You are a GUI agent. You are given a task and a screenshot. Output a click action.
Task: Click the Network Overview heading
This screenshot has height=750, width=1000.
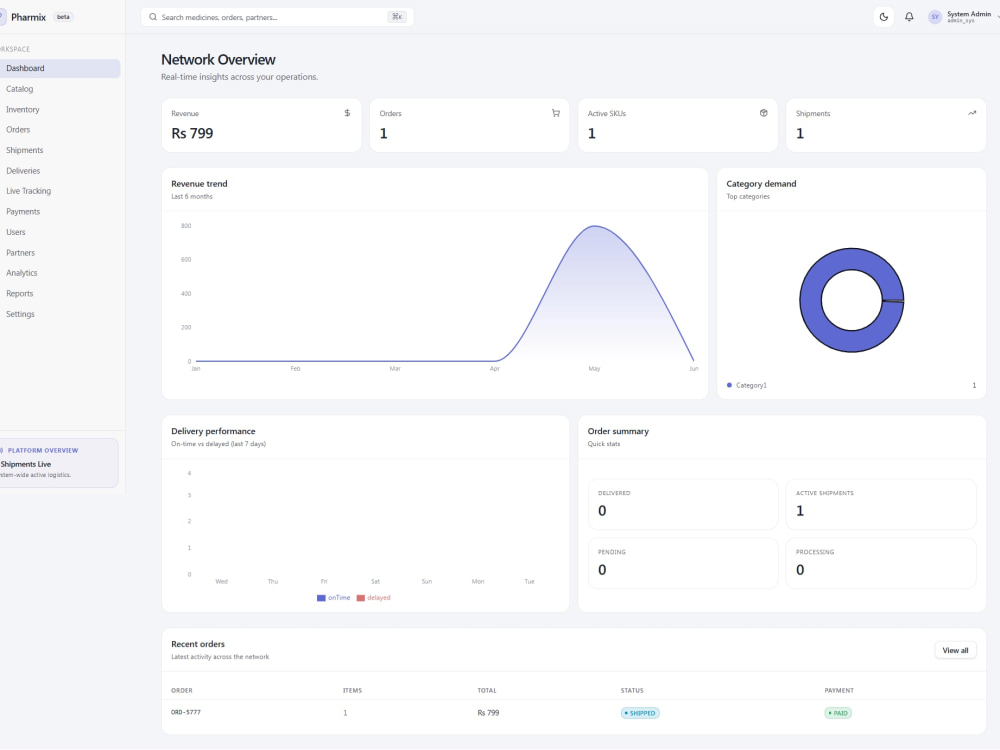[218, 60]
